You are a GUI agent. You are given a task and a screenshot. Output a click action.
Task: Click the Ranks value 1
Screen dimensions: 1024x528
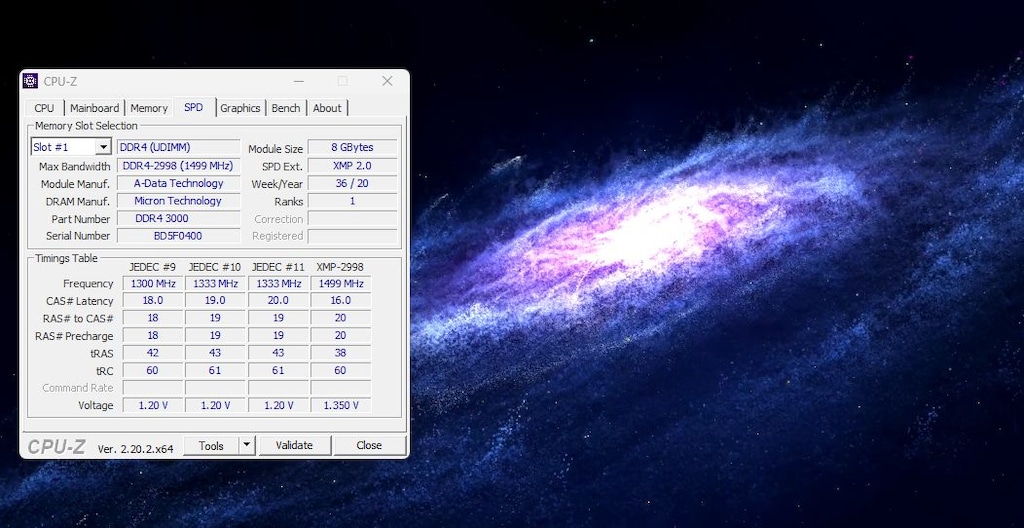tap(353, 201)
